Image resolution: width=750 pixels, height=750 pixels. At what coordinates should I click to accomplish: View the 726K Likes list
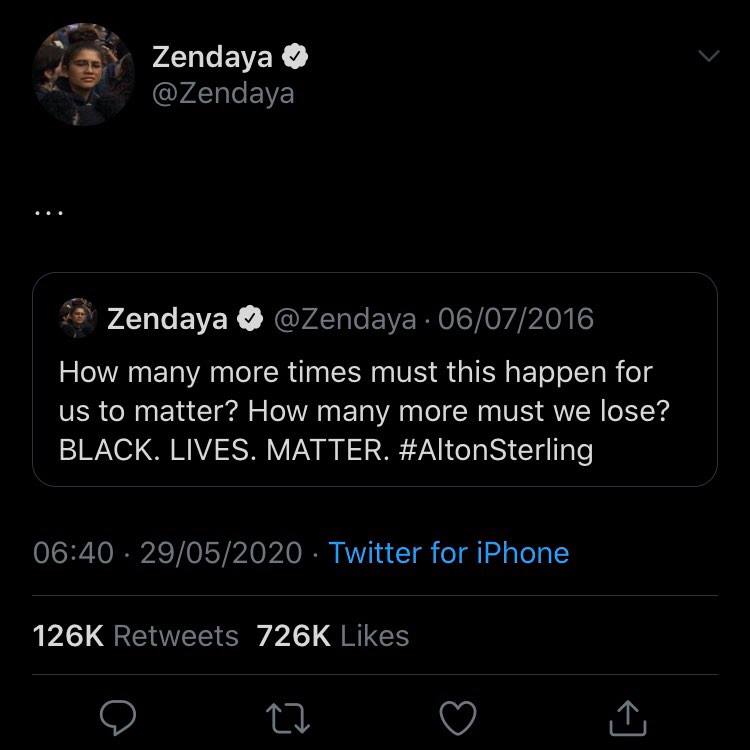[x=333, y=636]
